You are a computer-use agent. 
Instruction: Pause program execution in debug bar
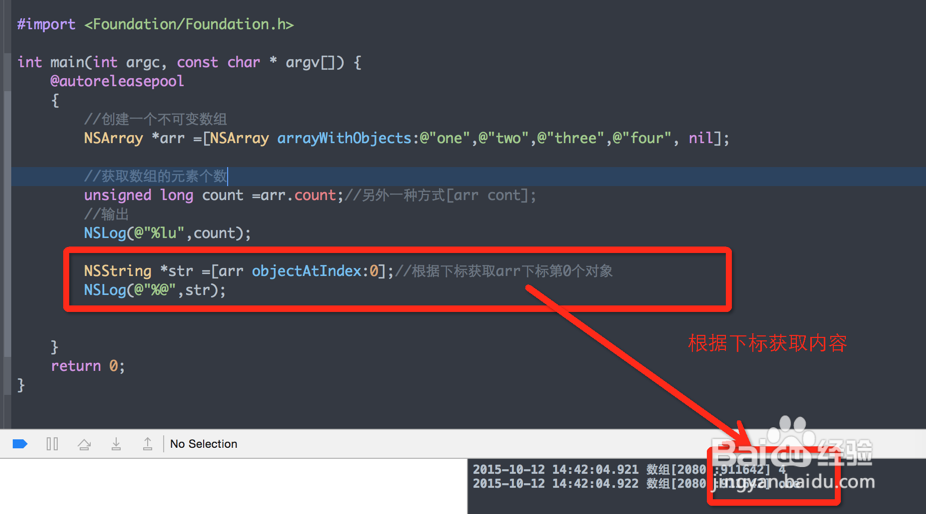(52, 444)
